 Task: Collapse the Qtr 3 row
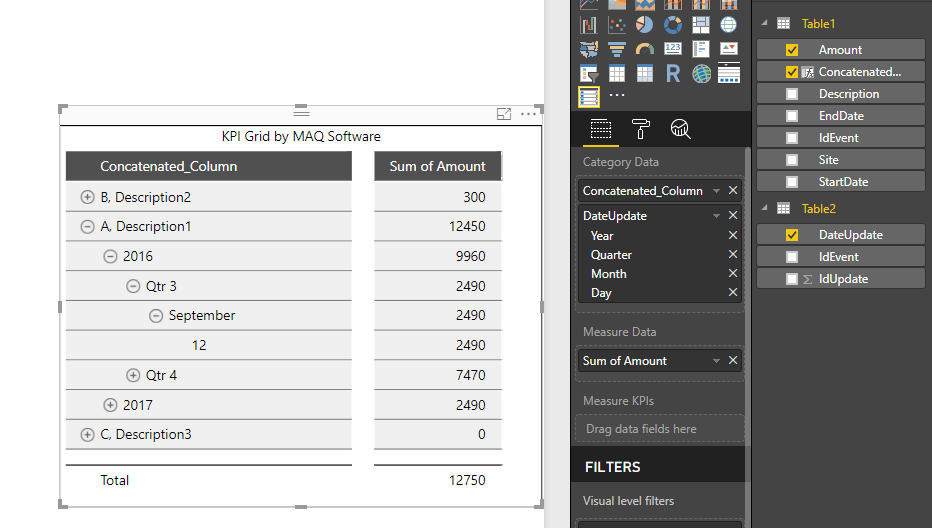click(x=133, y=286)
